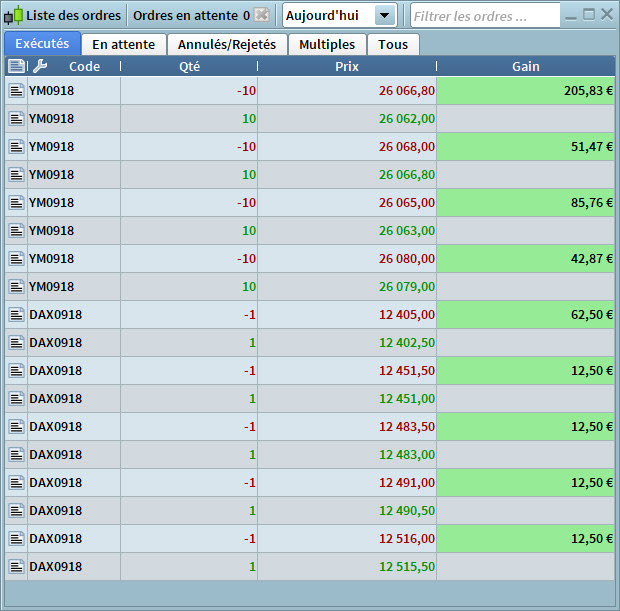This screenshot has height=611, width=620.
Task: Open details icon for DAX0918 at 12 402,50
Action: 16,342
